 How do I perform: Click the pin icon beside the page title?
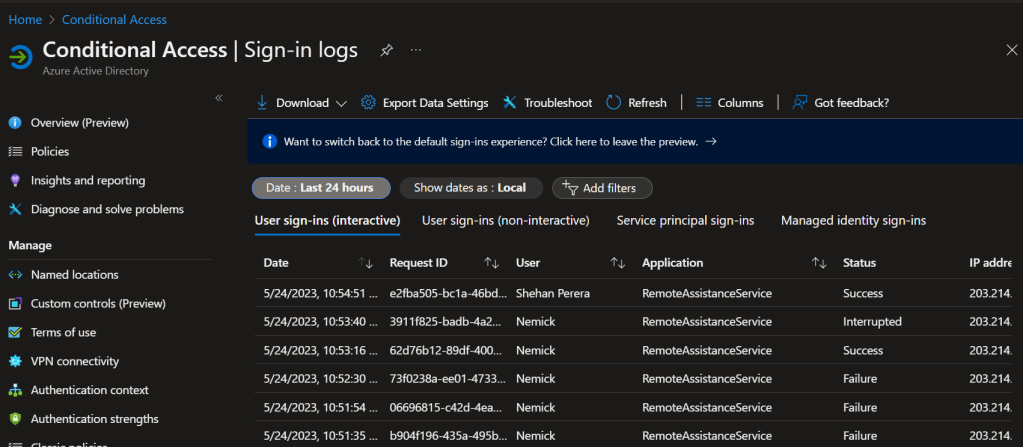(385, 50)
